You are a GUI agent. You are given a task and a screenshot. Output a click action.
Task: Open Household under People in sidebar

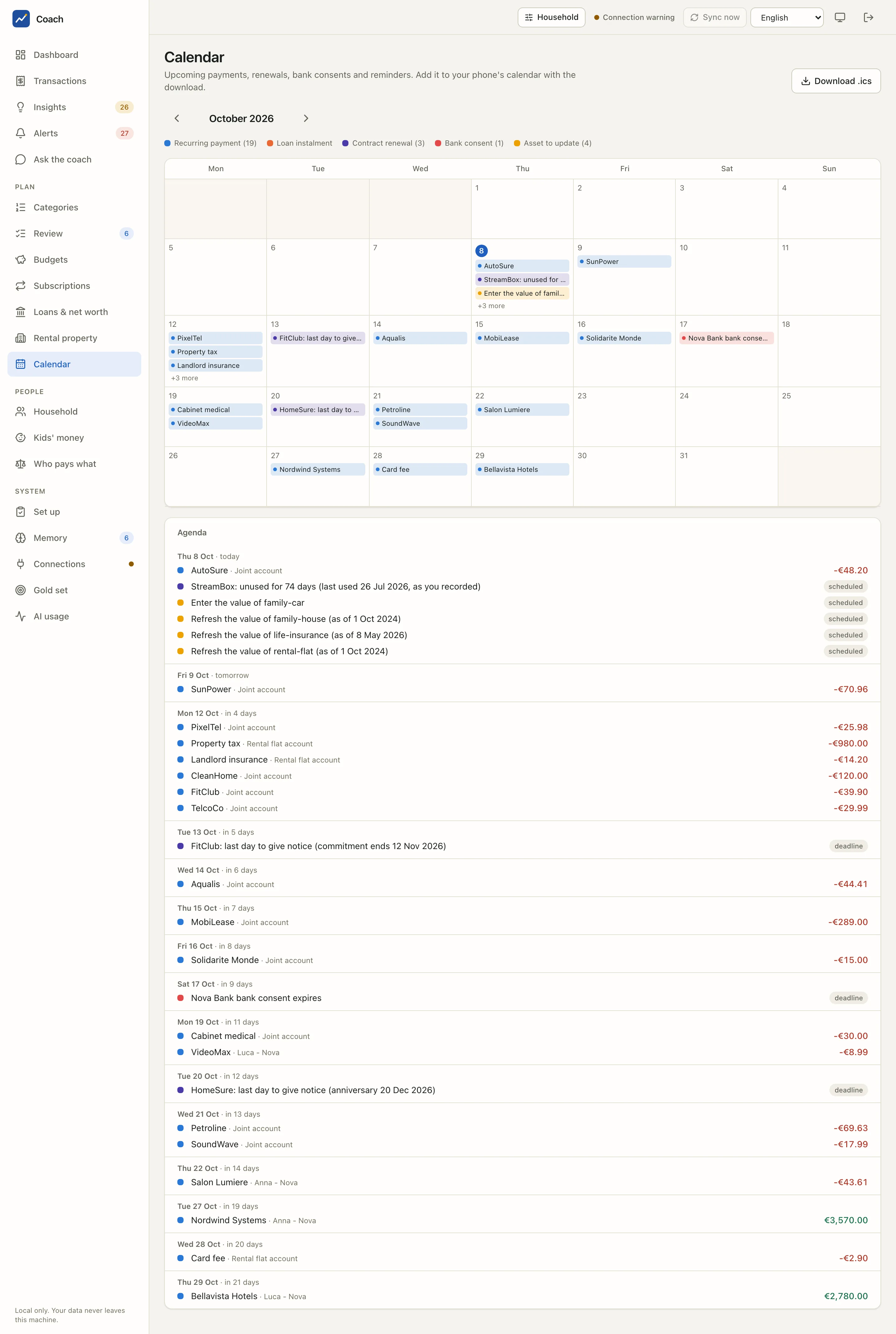click(74, 411)
